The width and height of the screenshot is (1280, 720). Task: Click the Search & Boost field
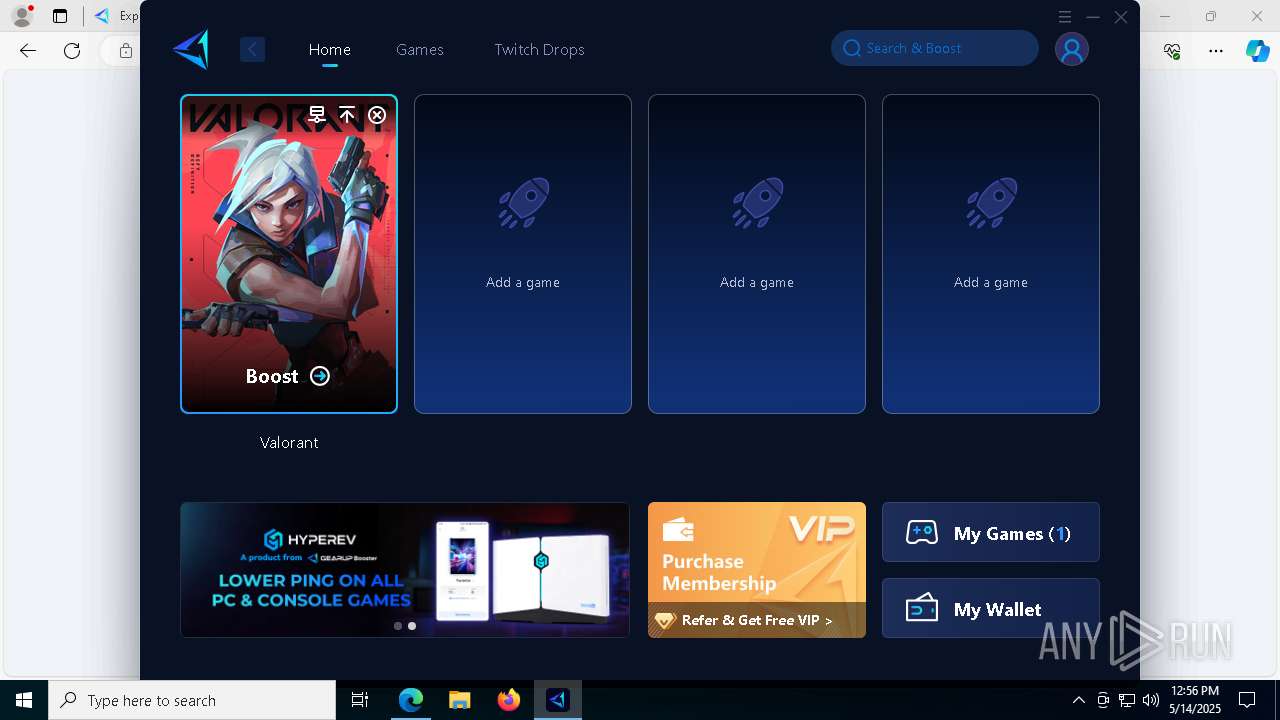point(935,48)
